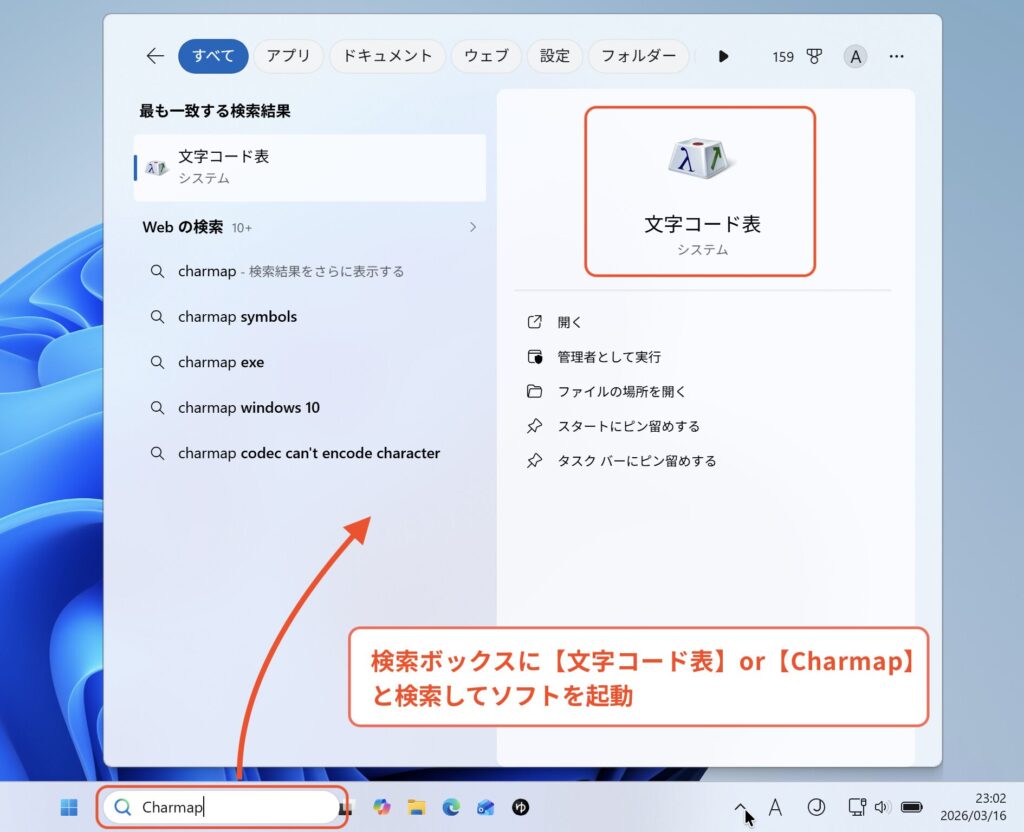Click the volume speaker tray icon
This screenshot has height=832, width=1024.
coord(881,807)
